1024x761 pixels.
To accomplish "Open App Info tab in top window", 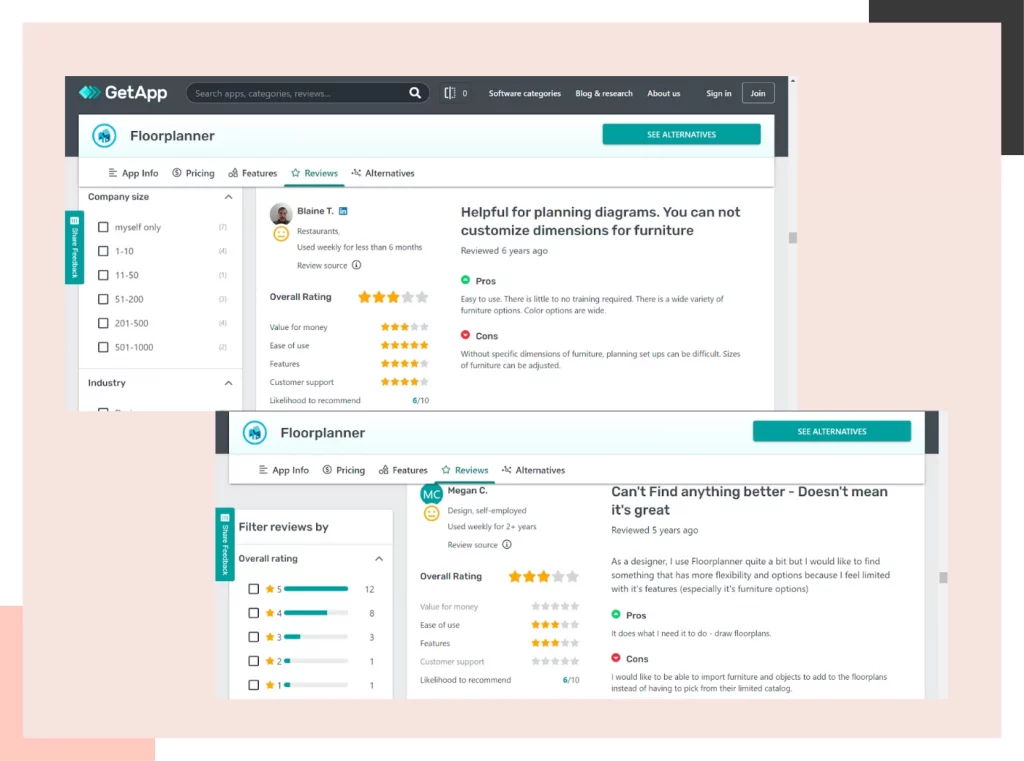I will point(133,173).
